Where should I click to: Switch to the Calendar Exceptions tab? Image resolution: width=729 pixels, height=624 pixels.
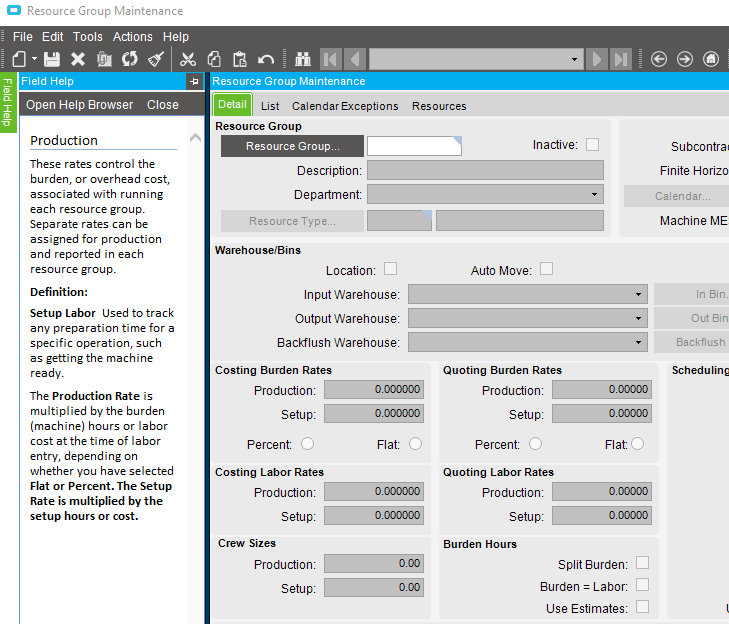(345, 106)
